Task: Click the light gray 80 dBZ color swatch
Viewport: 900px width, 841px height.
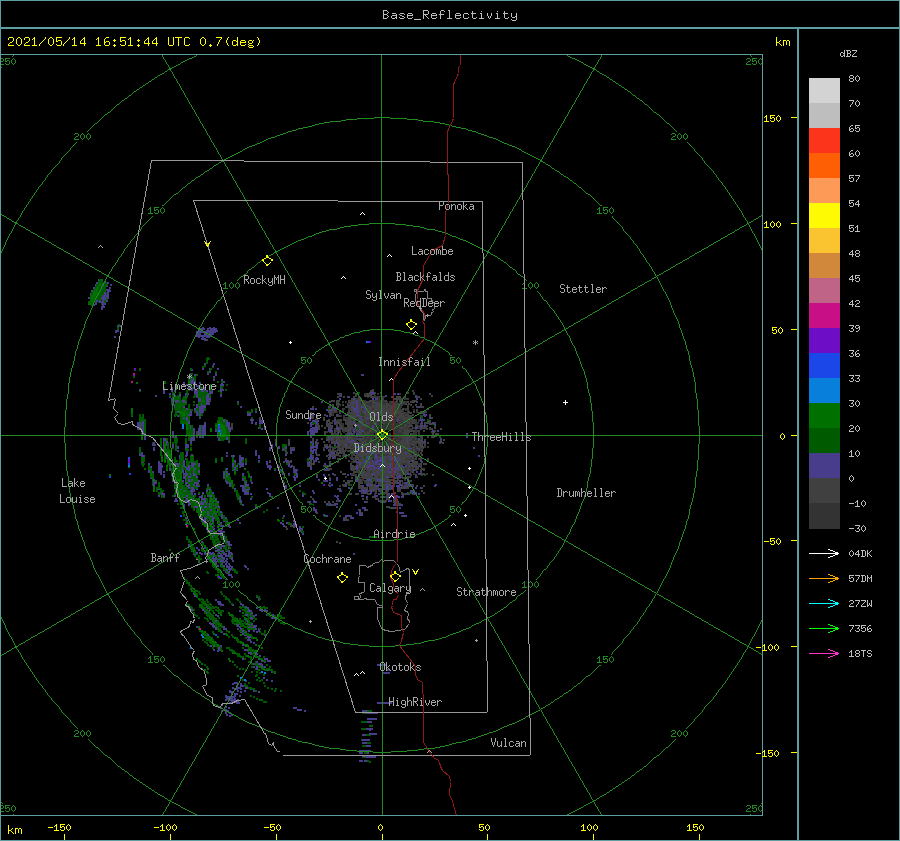Action: point(824,91)
